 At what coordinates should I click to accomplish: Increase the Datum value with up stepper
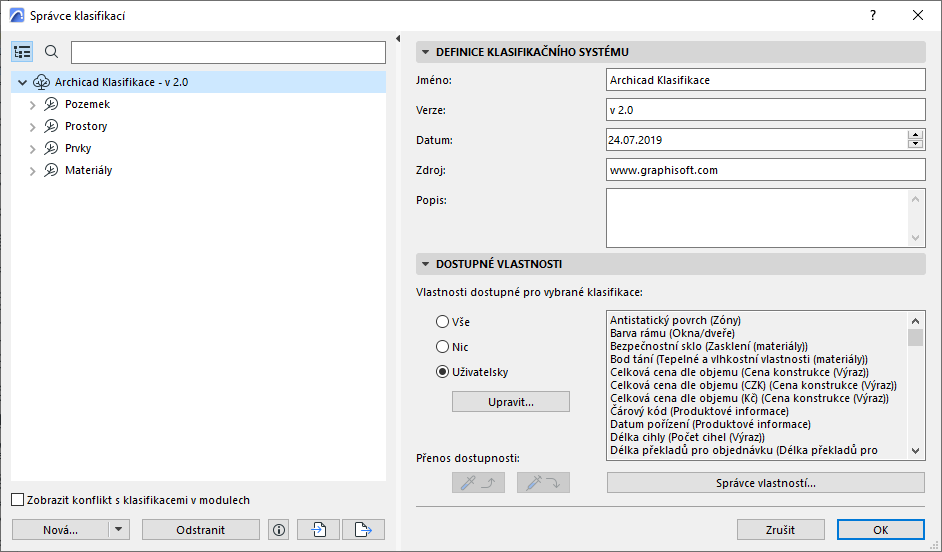[x=916, y=135]
